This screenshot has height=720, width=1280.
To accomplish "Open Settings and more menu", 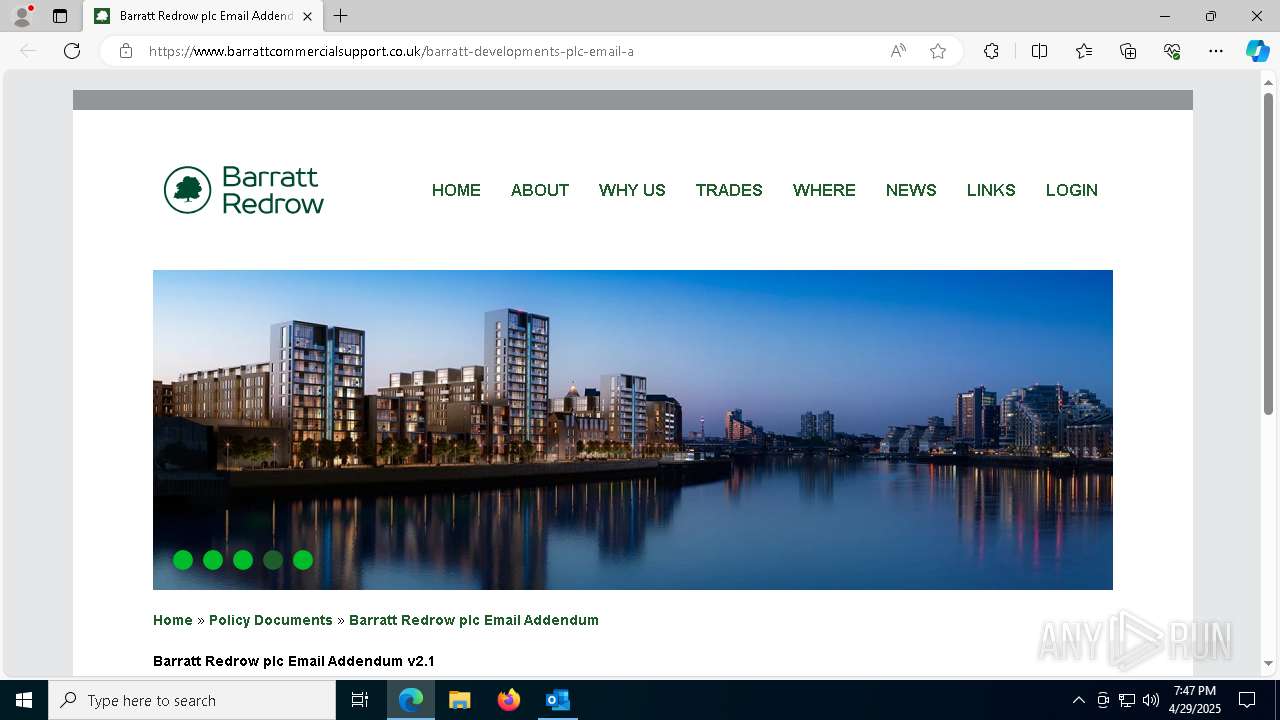I will pyautogui.click(x=1216, y=51).
